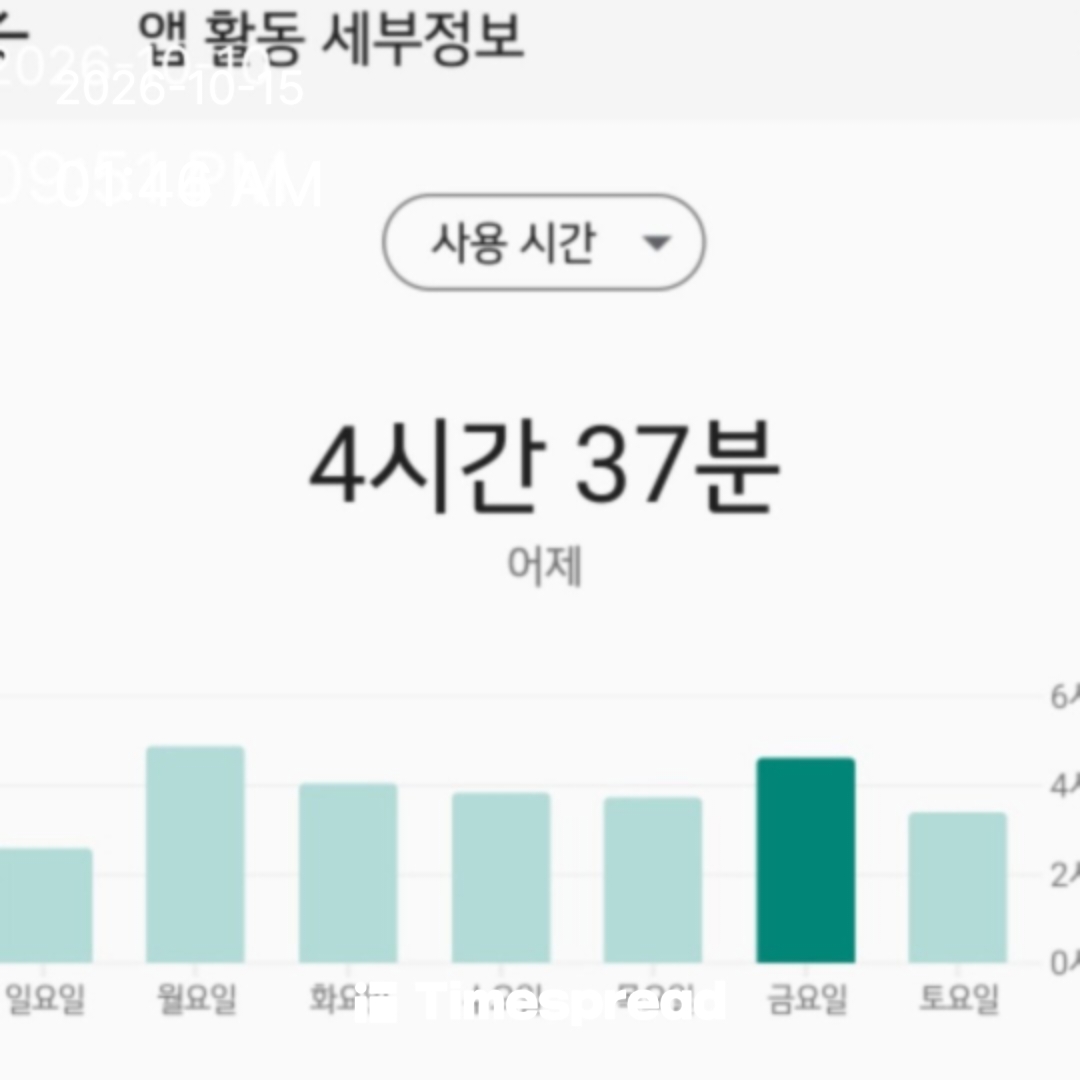
Task: Pick the Thursday (목요일) bar
Action: (x=653, y=880)
